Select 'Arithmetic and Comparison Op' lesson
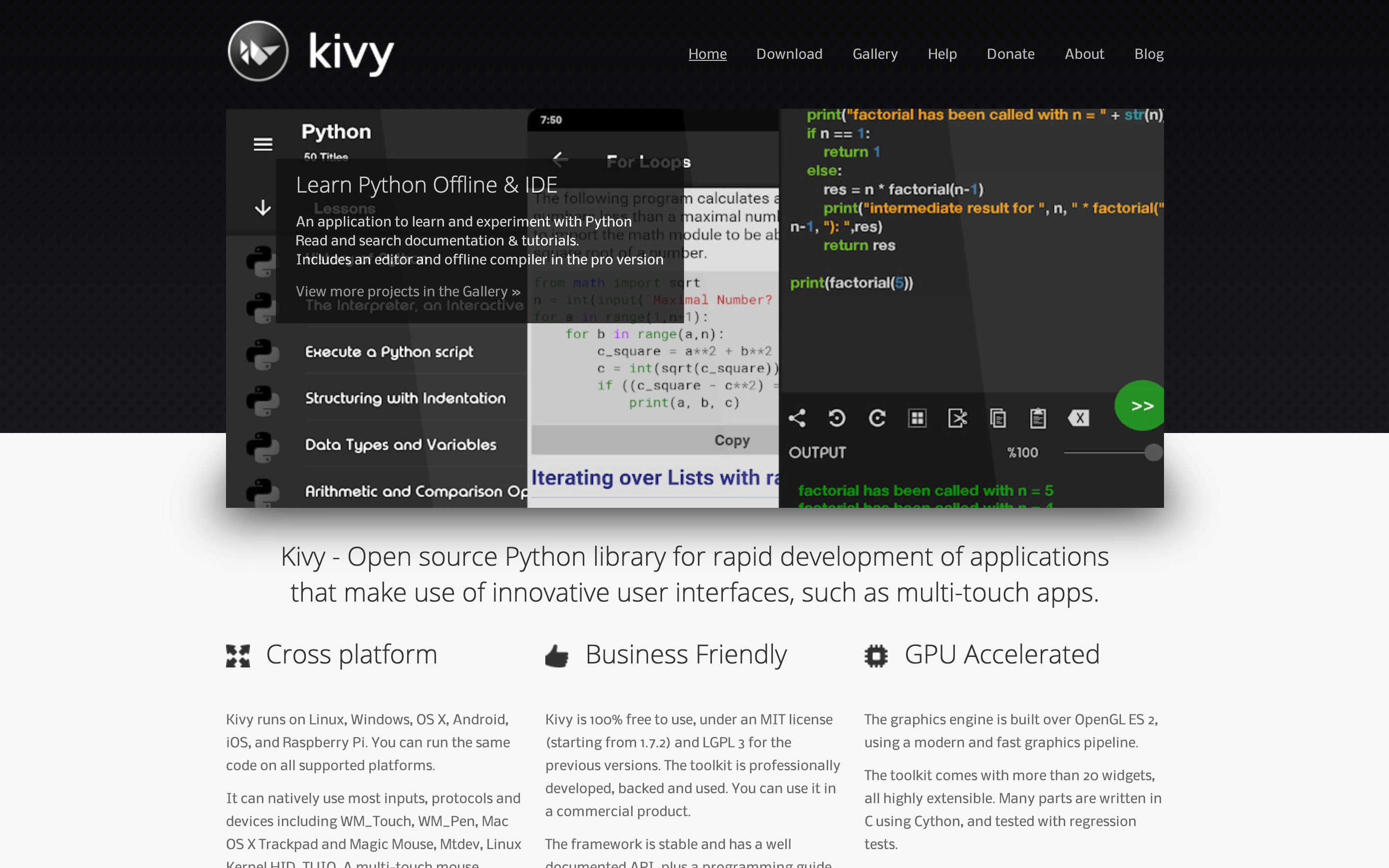Viewport: 1389px width, 868px height. click(416, 491)
